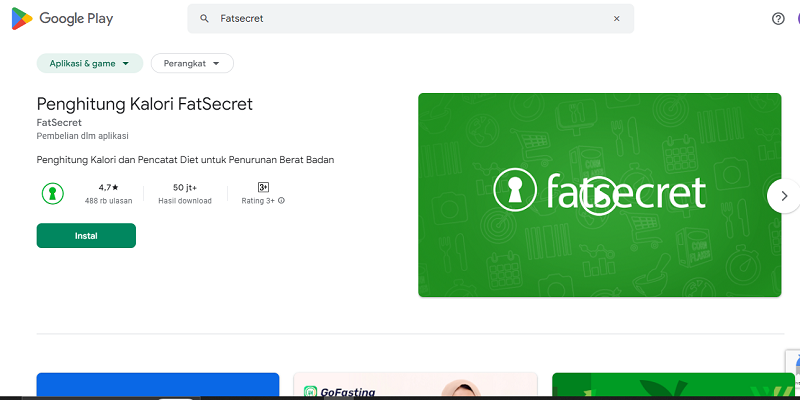Click the search magnifier icon
The height and width of the screenshot is (400, 800).
(x=204, y=19)
